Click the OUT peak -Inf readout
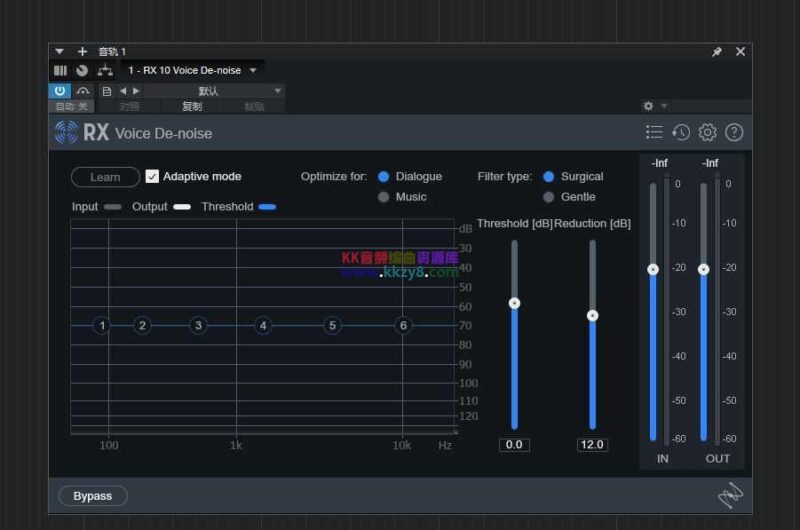This screenshot has width=800, height=530. (x=710, y=163)
